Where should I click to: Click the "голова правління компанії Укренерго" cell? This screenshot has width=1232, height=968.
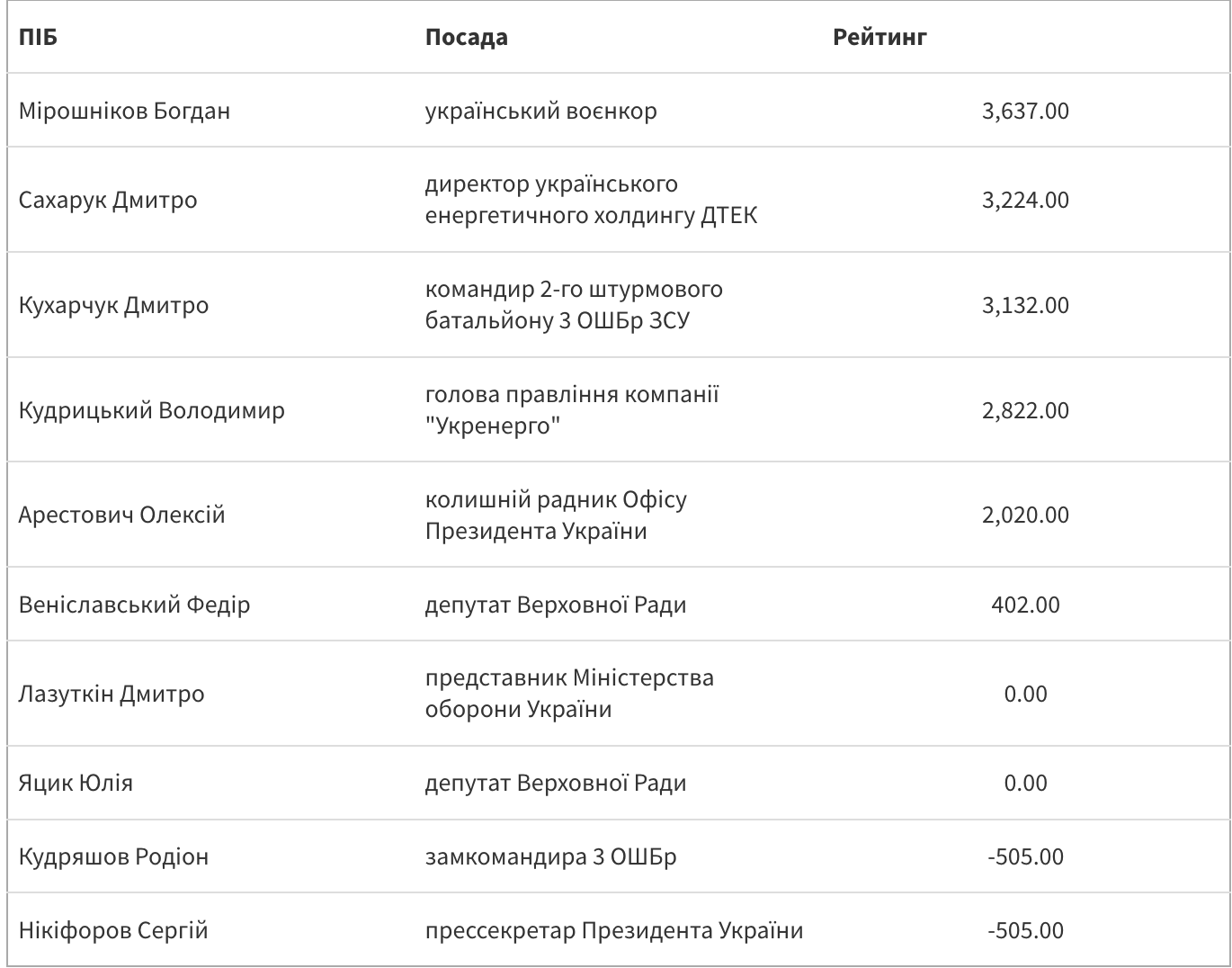click(x=572, y=410)
